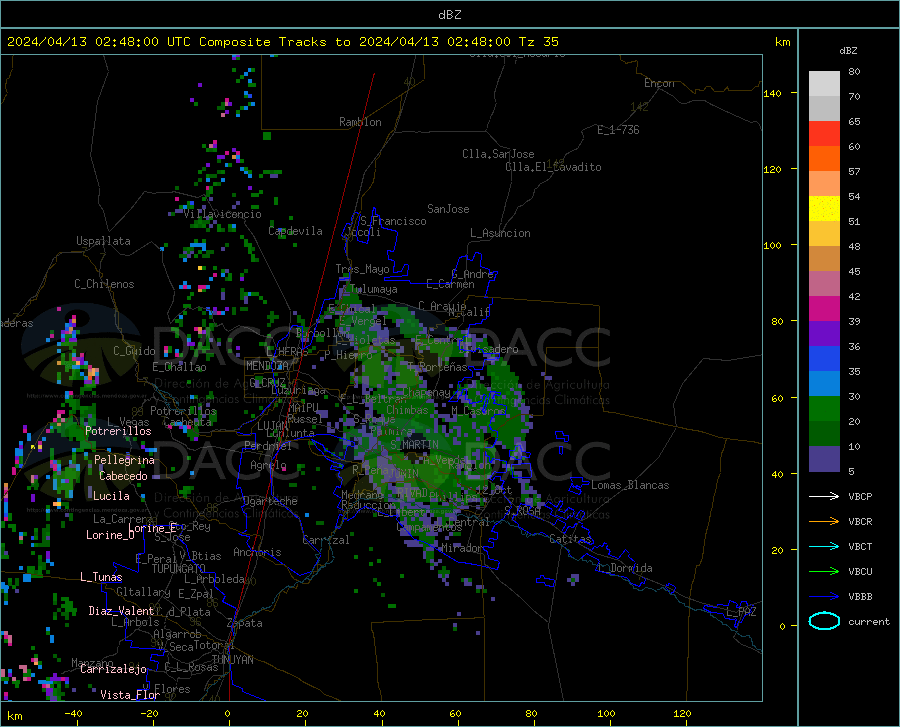Viewport: 900px width, 727px height.
Task: Click the cyan 'current' ellipse legend icon
Action: click(824, 621)
